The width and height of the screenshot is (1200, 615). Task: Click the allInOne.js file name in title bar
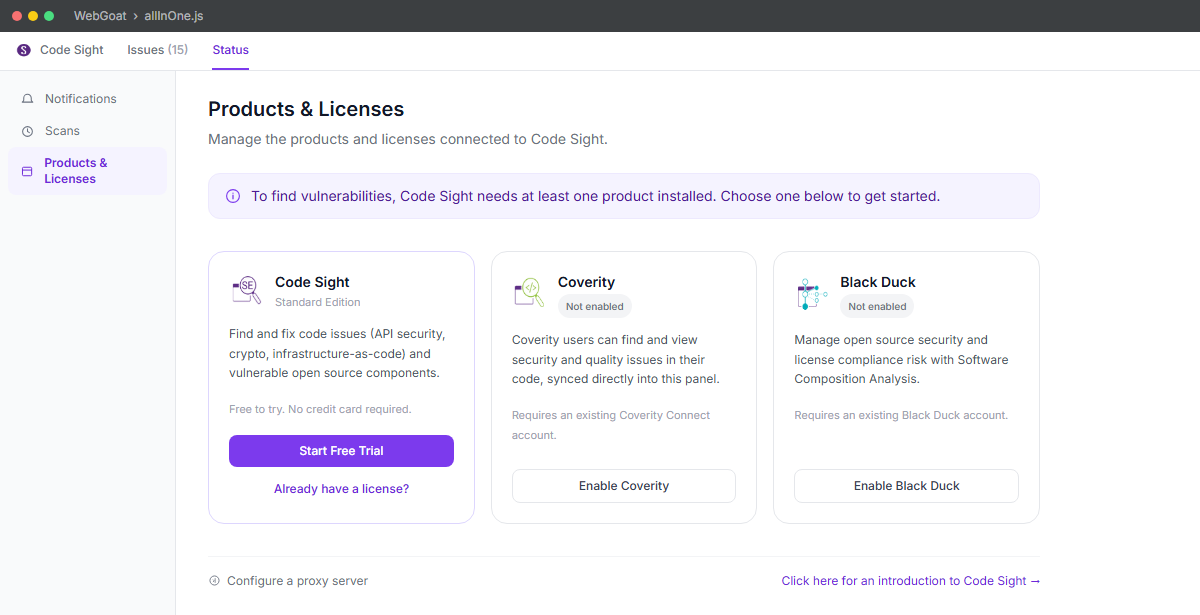[174, 16]
